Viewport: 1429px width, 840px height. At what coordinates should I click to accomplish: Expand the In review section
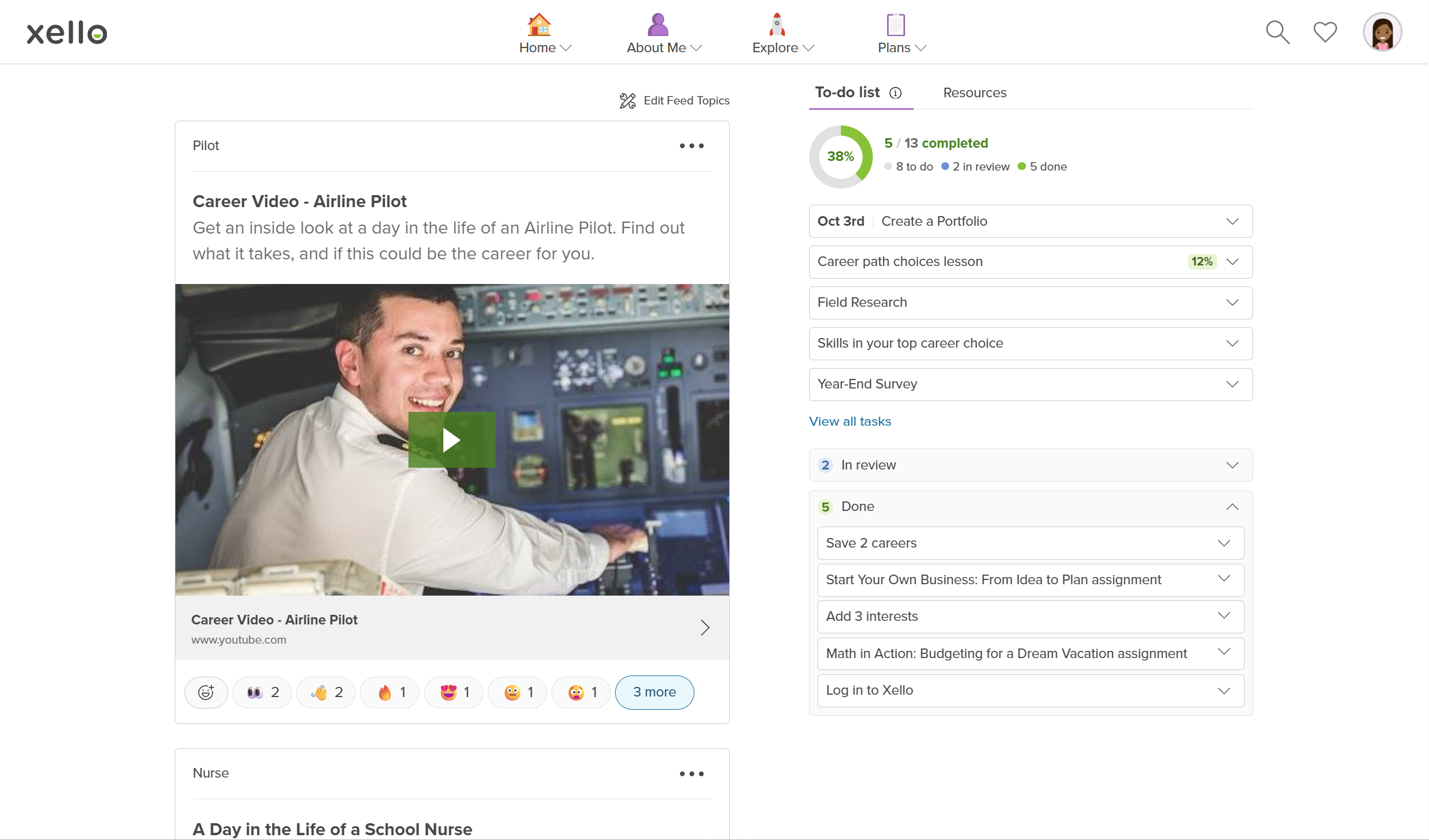point(1232,465)
